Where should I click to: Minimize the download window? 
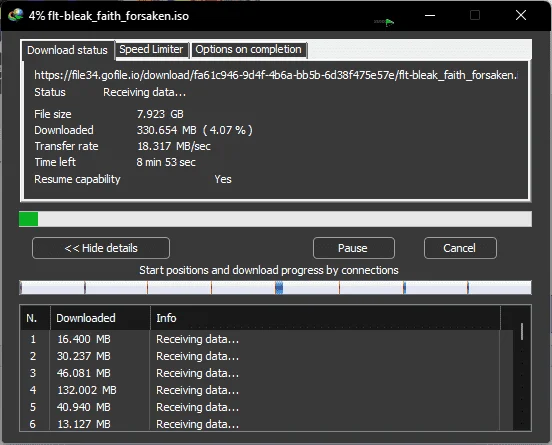coord(430,15)
